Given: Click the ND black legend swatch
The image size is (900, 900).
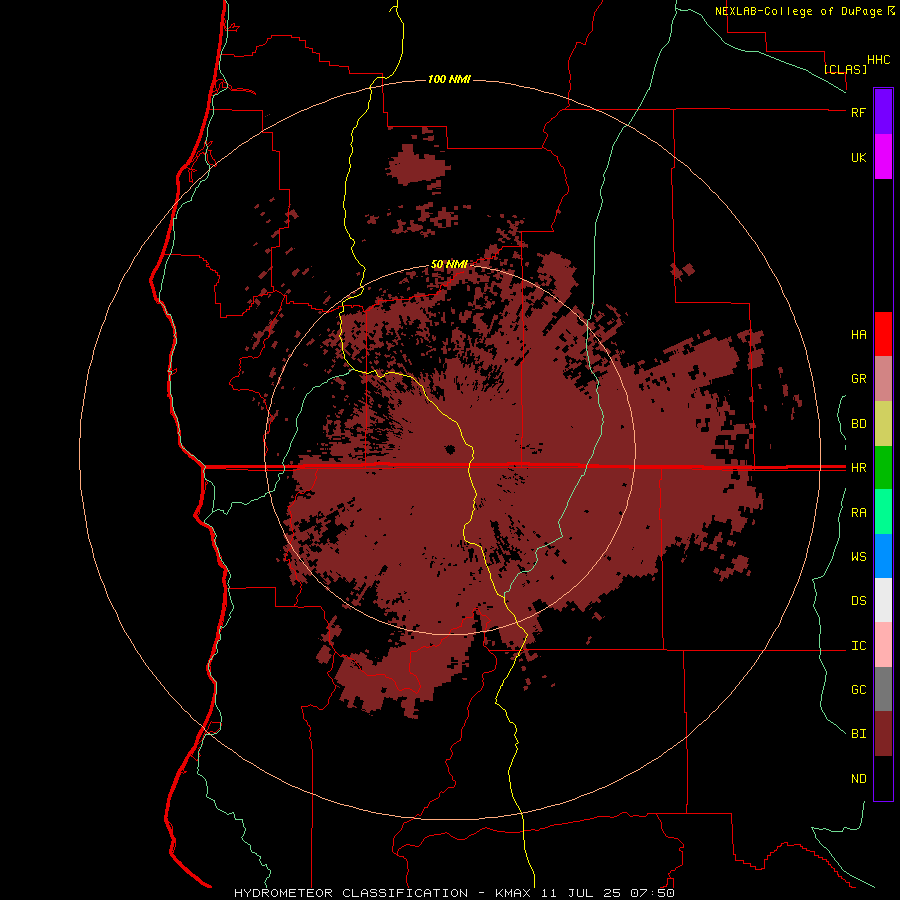Looking at the screenshot, I should 883,778.
